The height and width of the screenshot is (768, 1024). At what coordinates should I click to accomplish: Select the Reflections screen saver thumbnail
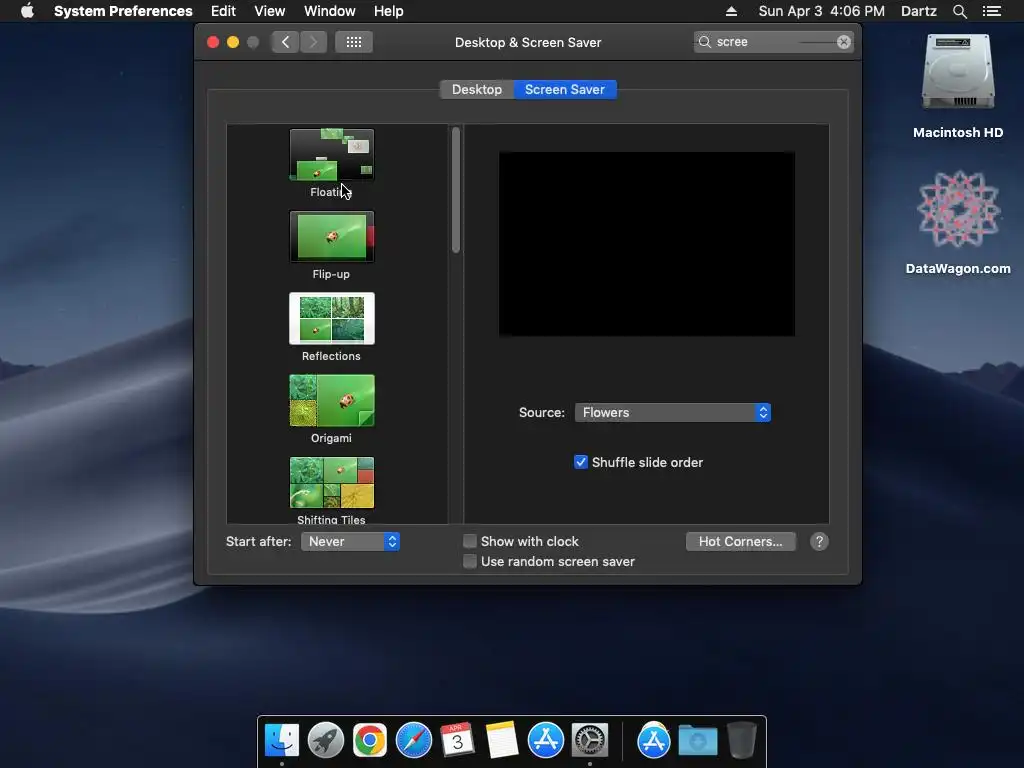(x=332, y=319)
